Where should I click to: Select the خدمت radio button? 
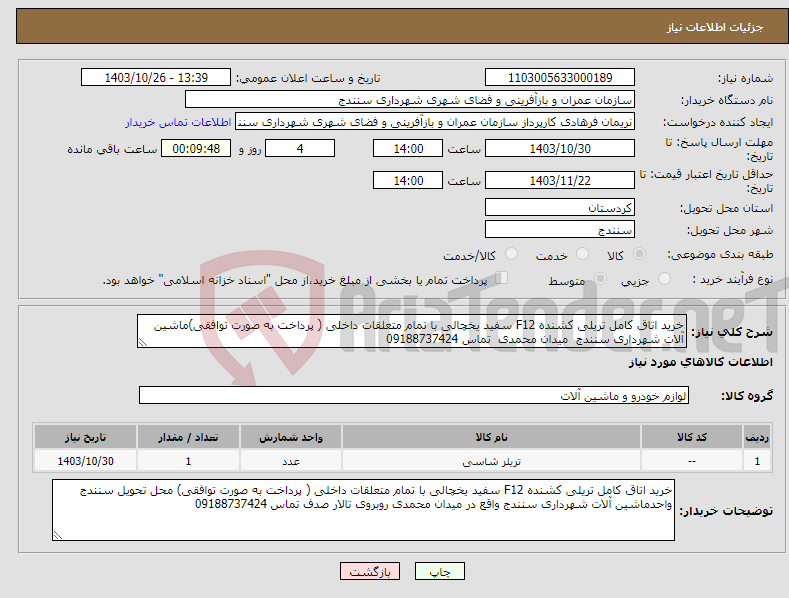[x=582, y=254]
